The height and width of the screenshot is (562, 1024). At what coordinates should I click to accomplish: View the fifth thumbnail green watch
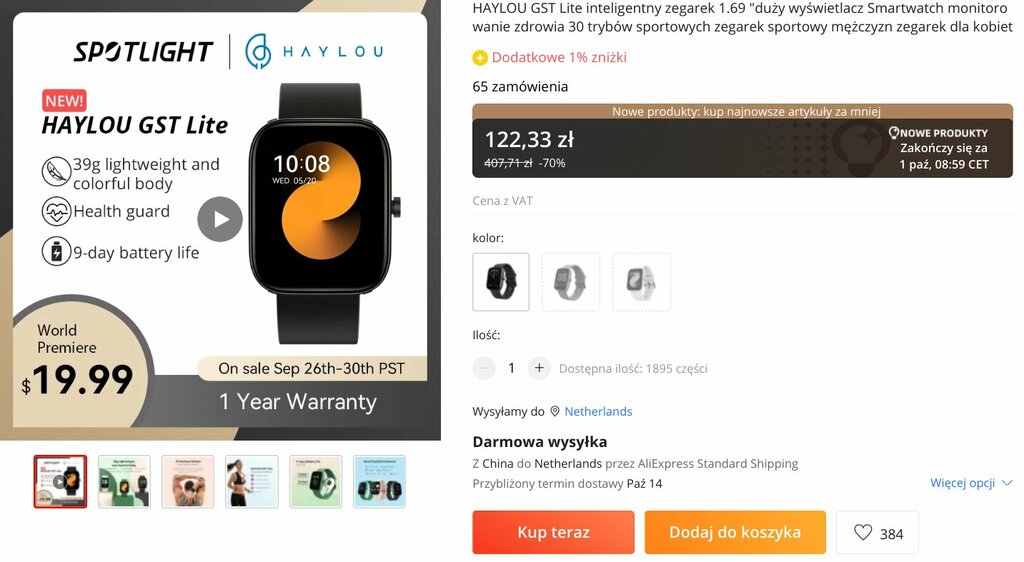[x=315, y=482]
